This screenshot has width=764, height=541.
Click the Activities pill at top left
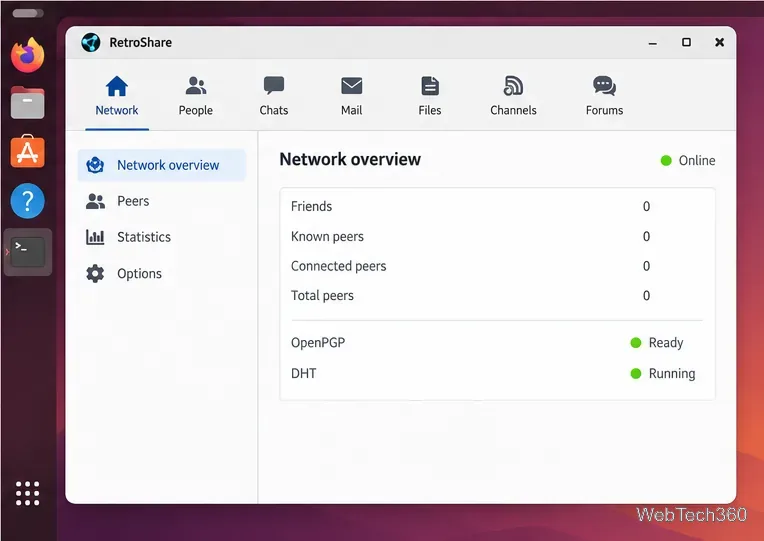(28, 13)
